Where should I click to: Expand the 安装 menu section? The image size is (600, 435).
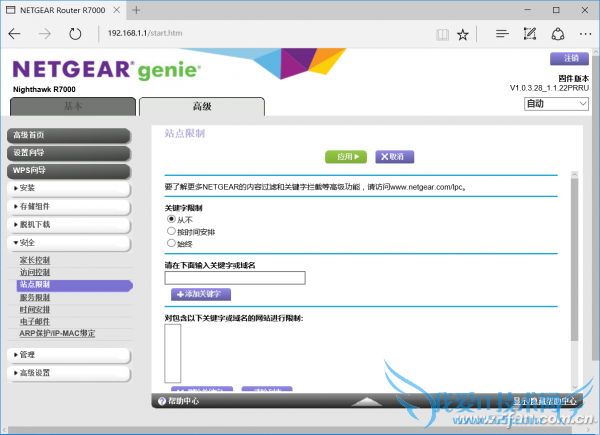(x=69, y=188)
